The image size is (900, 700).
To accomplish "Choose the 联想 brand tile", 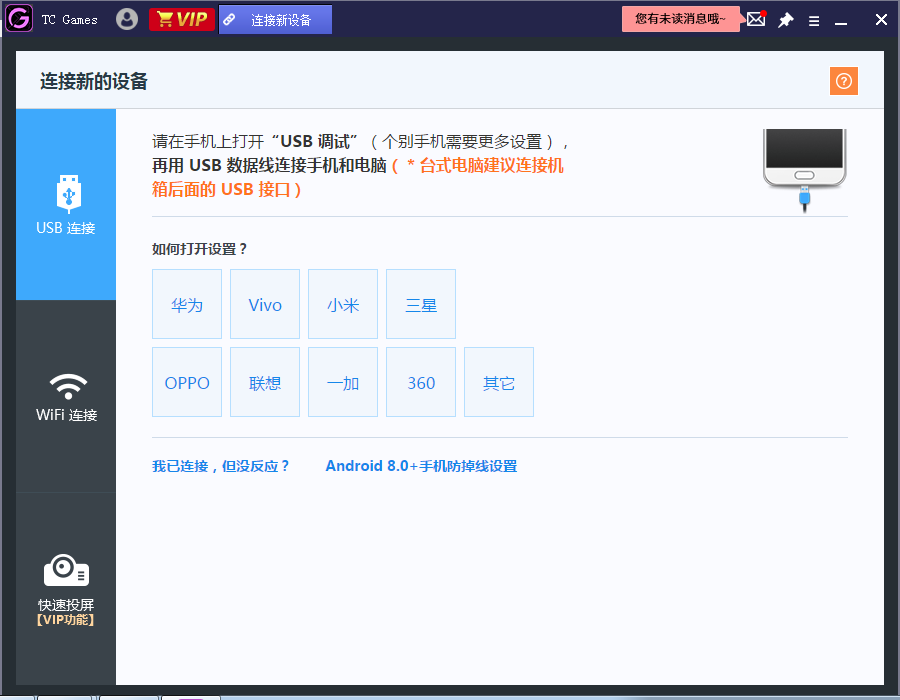I will (x=265, y=382).
